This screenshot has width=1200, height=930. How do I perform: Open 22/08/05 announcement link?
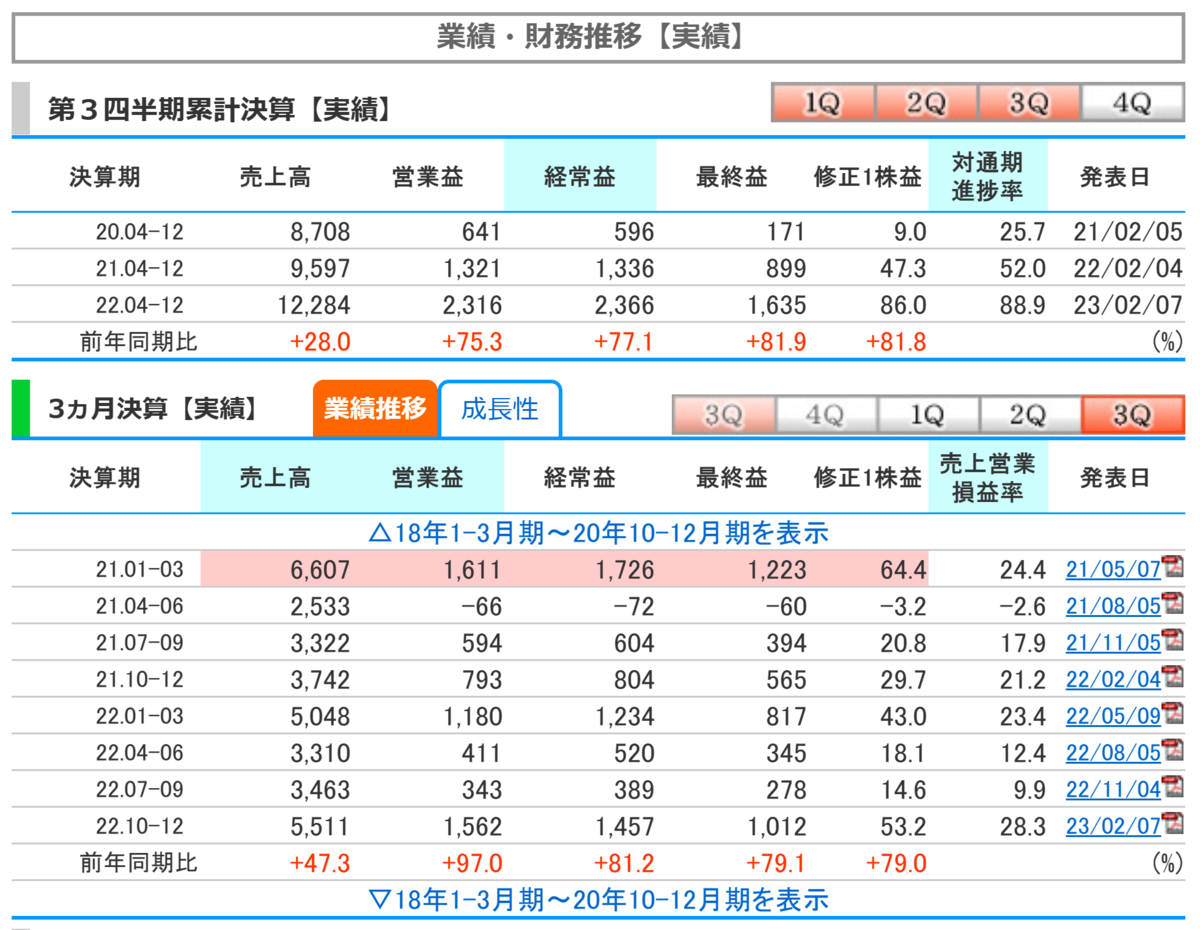coord(1113,752)
